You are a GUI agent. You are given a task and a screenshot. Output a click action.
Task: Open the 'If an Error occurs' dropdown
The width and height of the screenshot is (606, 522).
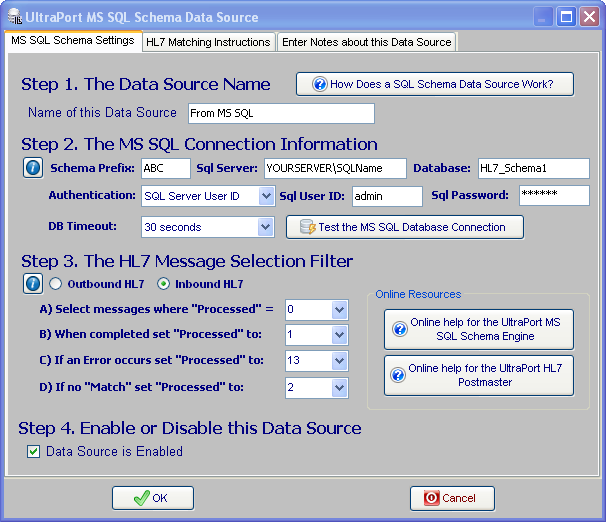339,361
